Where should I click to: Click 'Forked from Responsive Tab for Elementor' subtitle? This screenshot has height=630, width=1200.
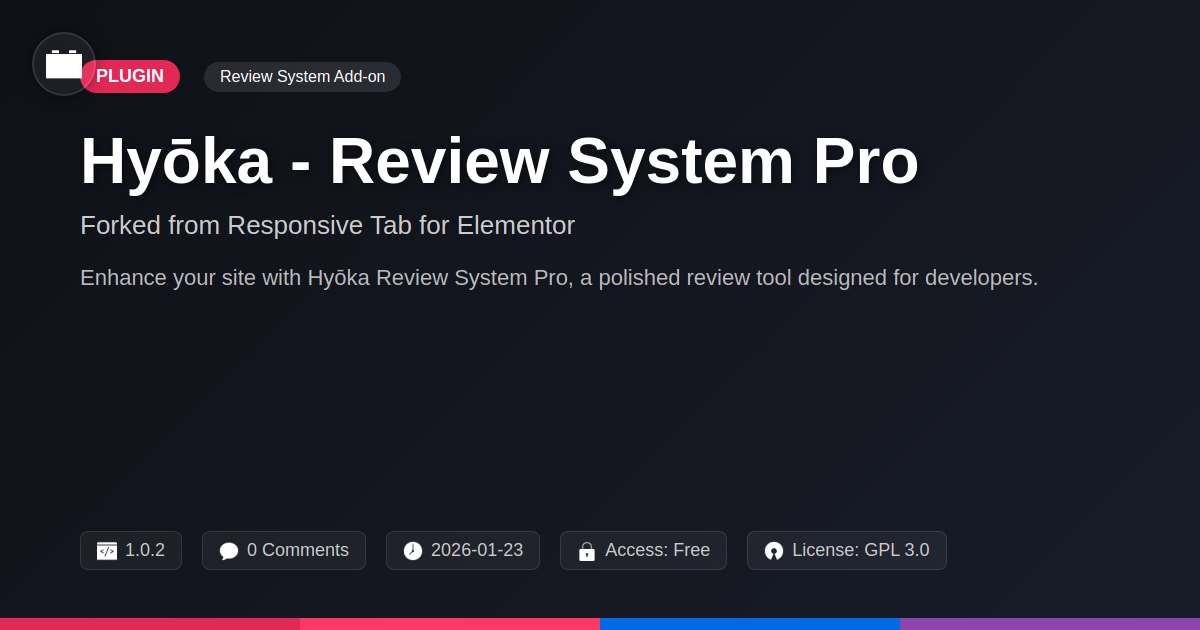point(327,225)
